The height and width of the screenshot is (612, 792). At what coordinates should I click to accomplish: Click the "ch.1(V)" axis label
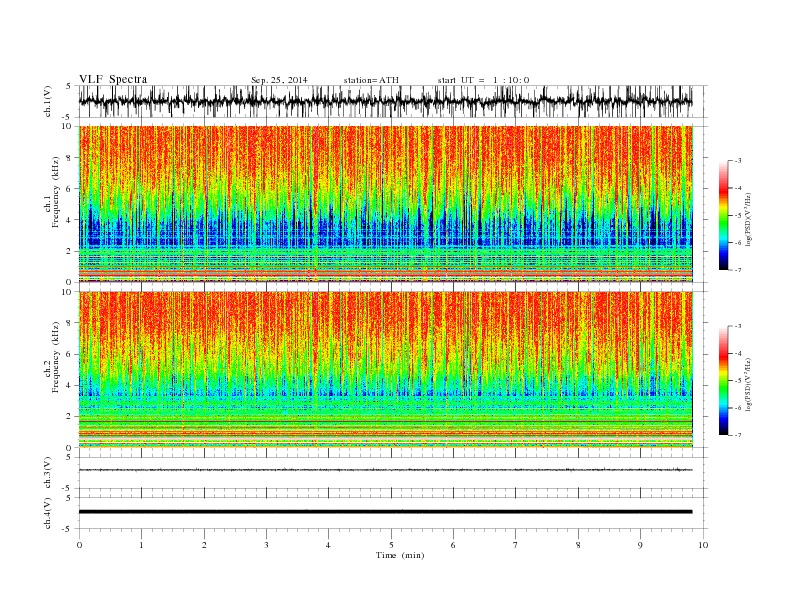point(48,101)
